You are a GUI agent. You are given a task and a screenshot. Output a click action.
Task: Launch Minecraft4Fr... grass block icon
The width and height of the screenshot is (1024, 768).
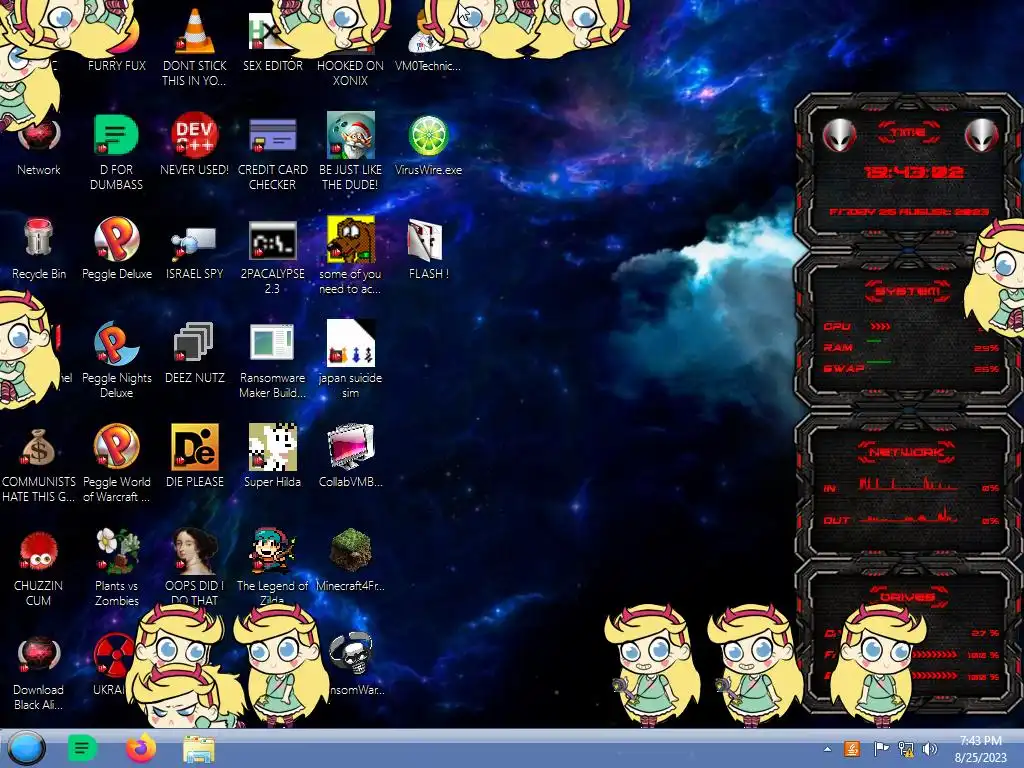pos(350,560)
